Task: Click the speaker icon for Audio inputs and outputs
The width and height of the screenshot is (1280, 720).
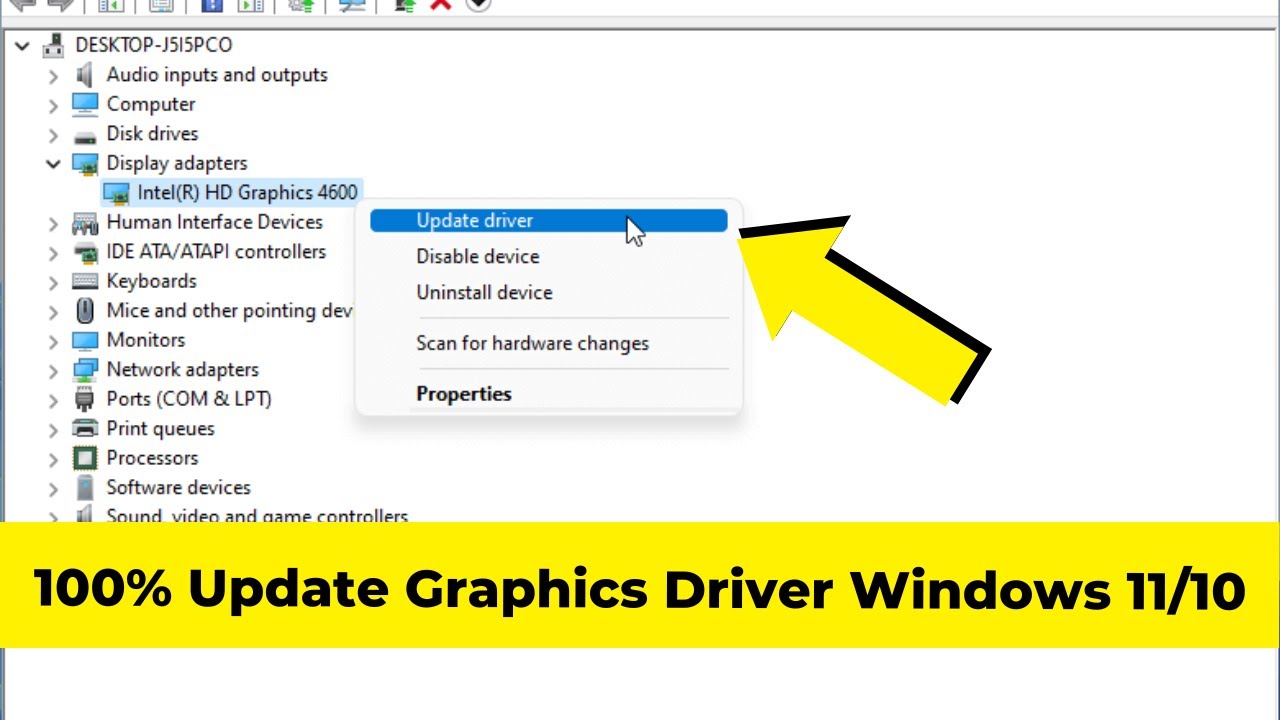Action: [x=85, y=75]
